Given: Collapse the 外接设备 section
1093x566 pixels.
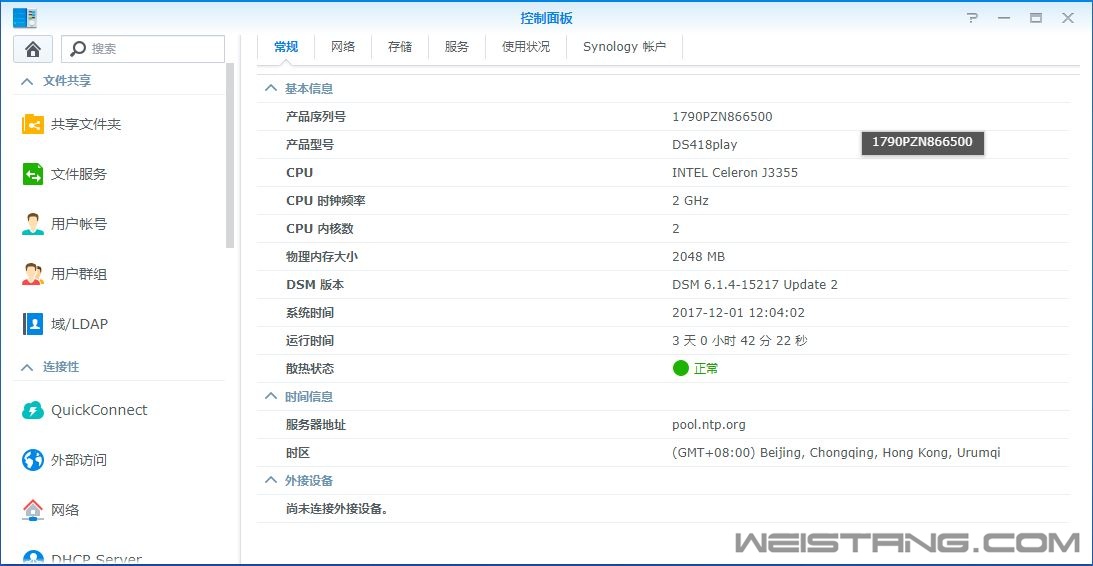Looking at the screenshot, I should pyautogui.click(x=270, y=480).
